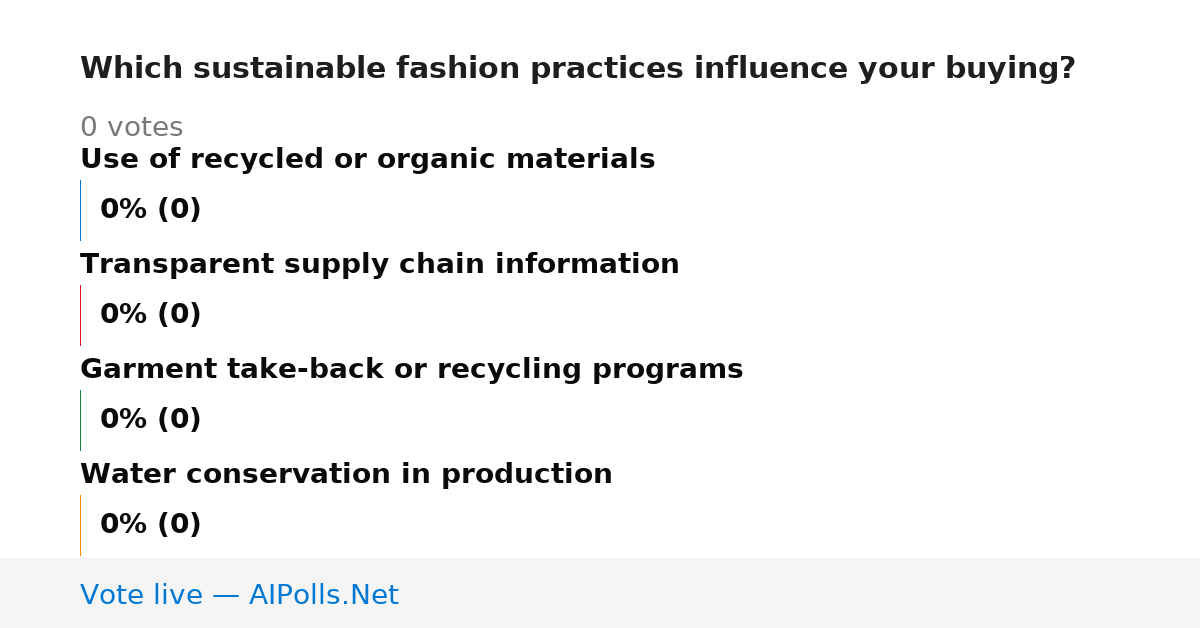The height and width of the screenshot is (628, 1200).
Task: Click the orange result bar for water conservation
Action: [x=80, y=525]
